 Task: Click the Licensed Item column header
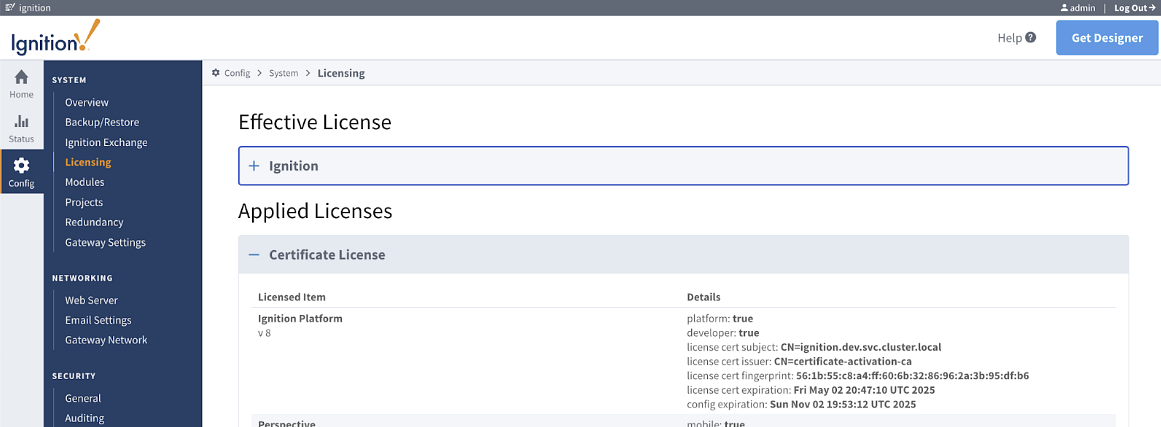click(x=292, y=297)
